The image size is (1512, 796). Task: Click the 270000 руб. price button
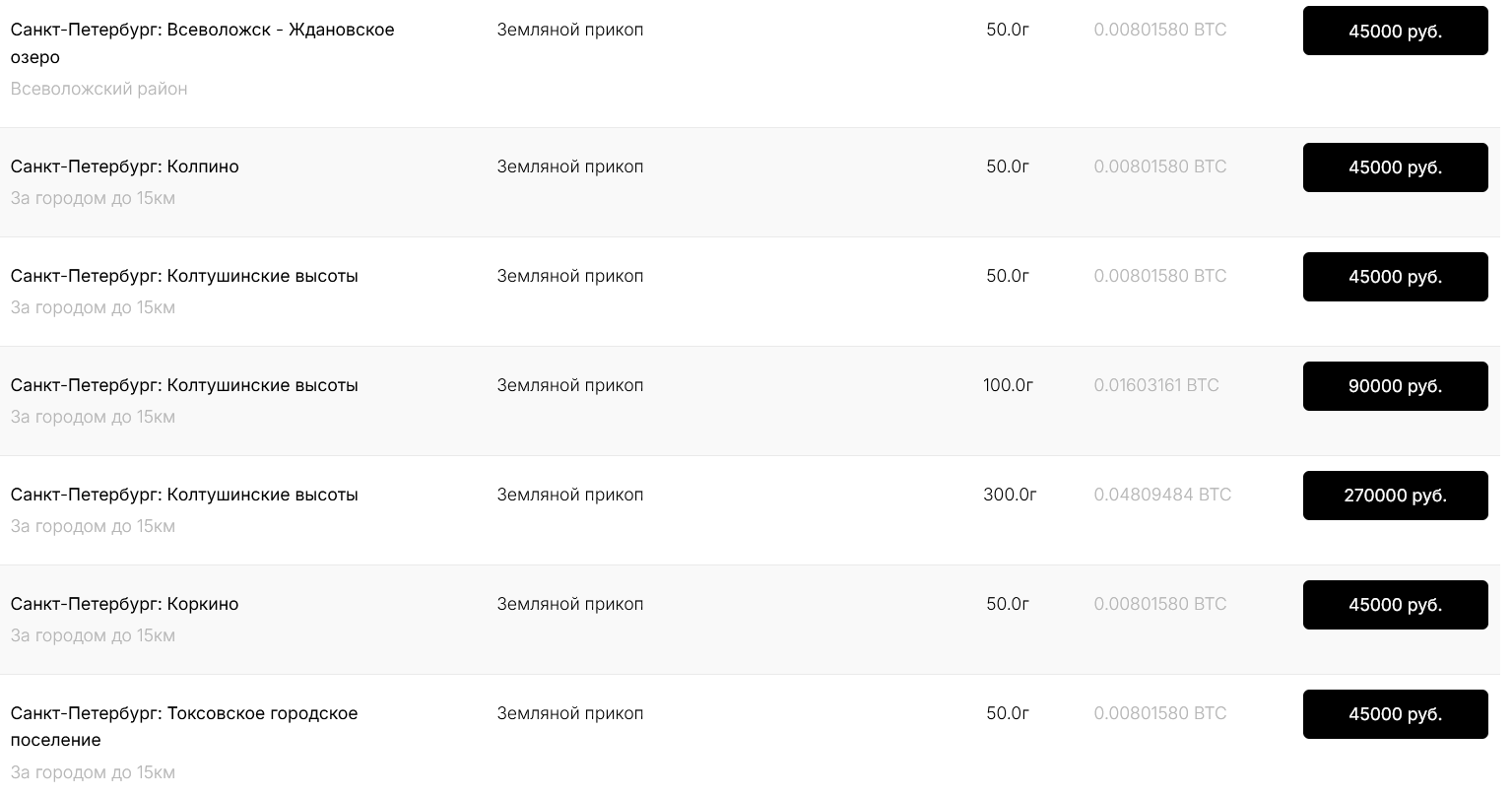[x=1395, y=496]
